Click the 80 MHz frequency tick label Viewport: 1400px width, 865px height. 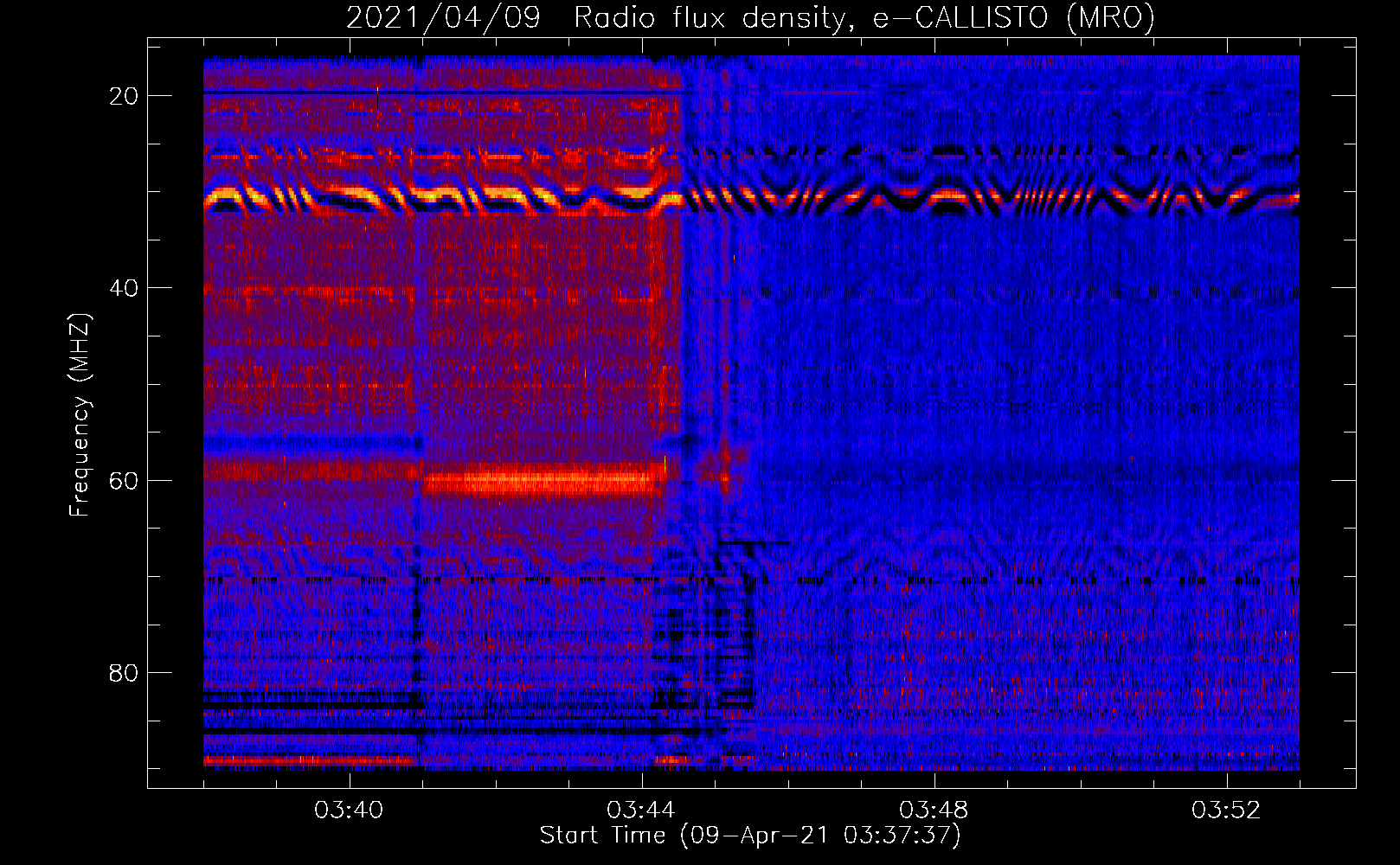coord(124,673)
